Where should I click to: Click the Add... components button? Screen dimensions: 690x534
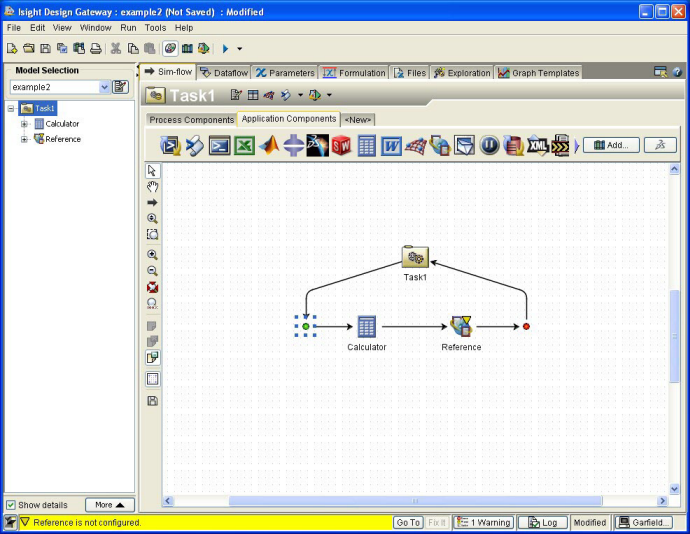click(611, 145)
